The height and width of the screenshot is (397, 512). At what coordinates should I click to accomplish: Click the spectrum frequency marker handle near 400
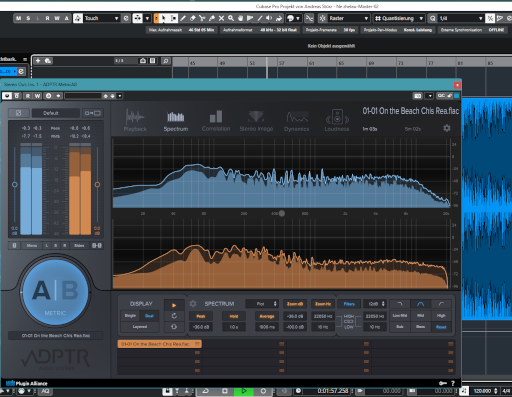coord(282,213)
